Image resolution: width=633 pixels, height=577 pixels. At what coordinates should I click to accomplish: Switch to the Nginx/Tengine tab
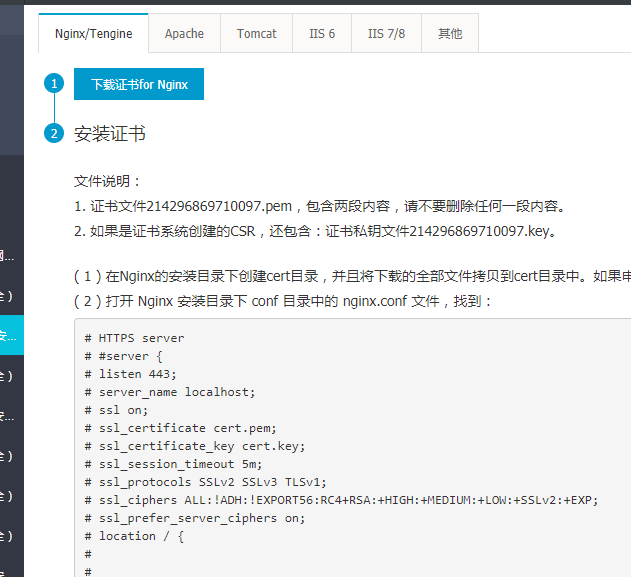94,34
